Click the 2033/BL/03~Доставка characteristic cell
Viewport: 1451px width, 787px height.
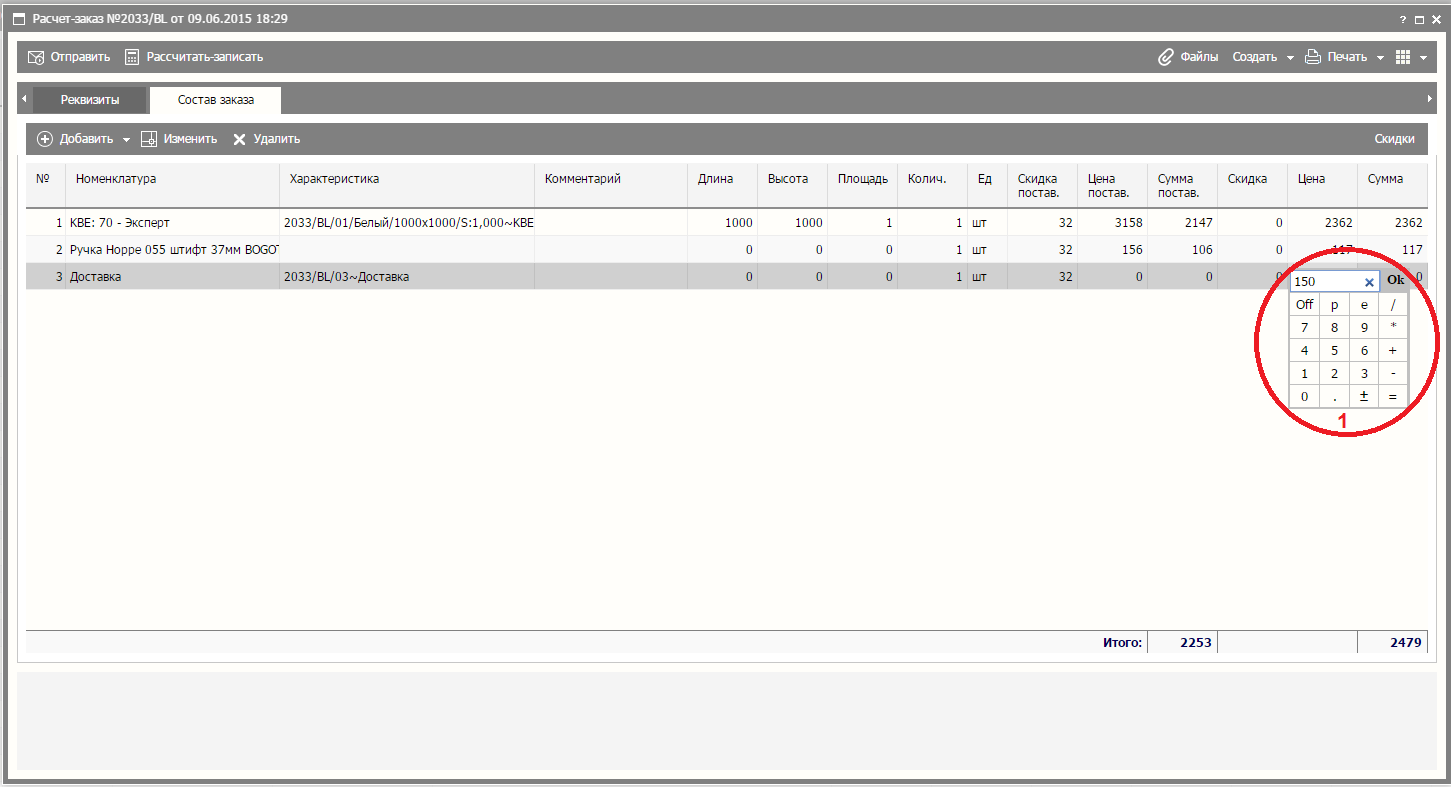point(407,277)
